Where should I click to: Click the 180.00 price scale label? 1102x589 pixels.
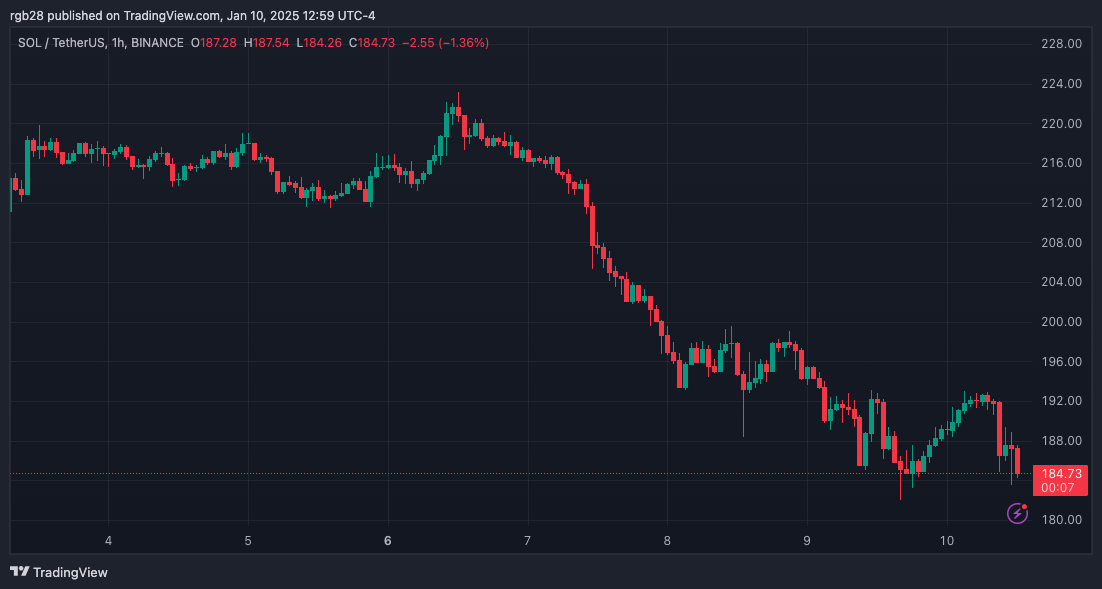[1061, 520]
